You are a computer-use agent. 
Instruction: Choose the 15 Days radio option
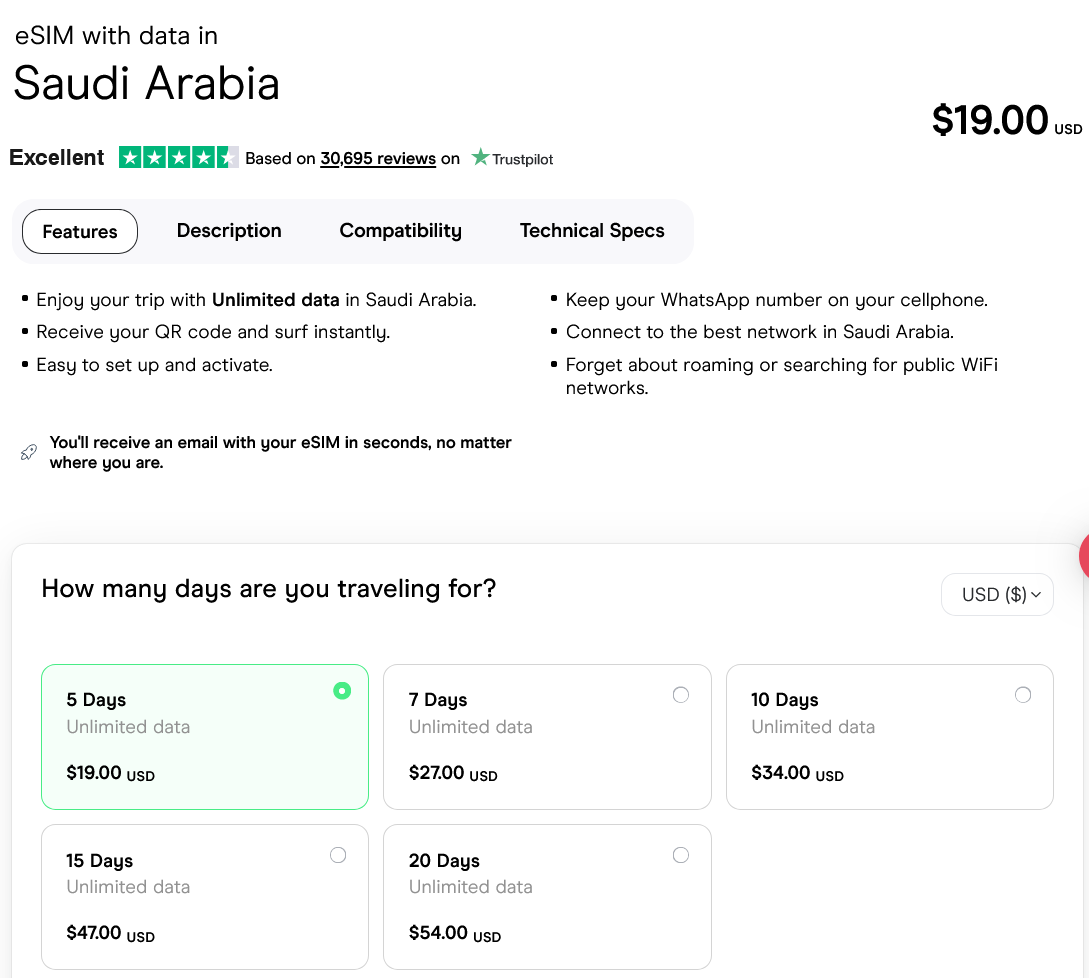tap(338, 855)
